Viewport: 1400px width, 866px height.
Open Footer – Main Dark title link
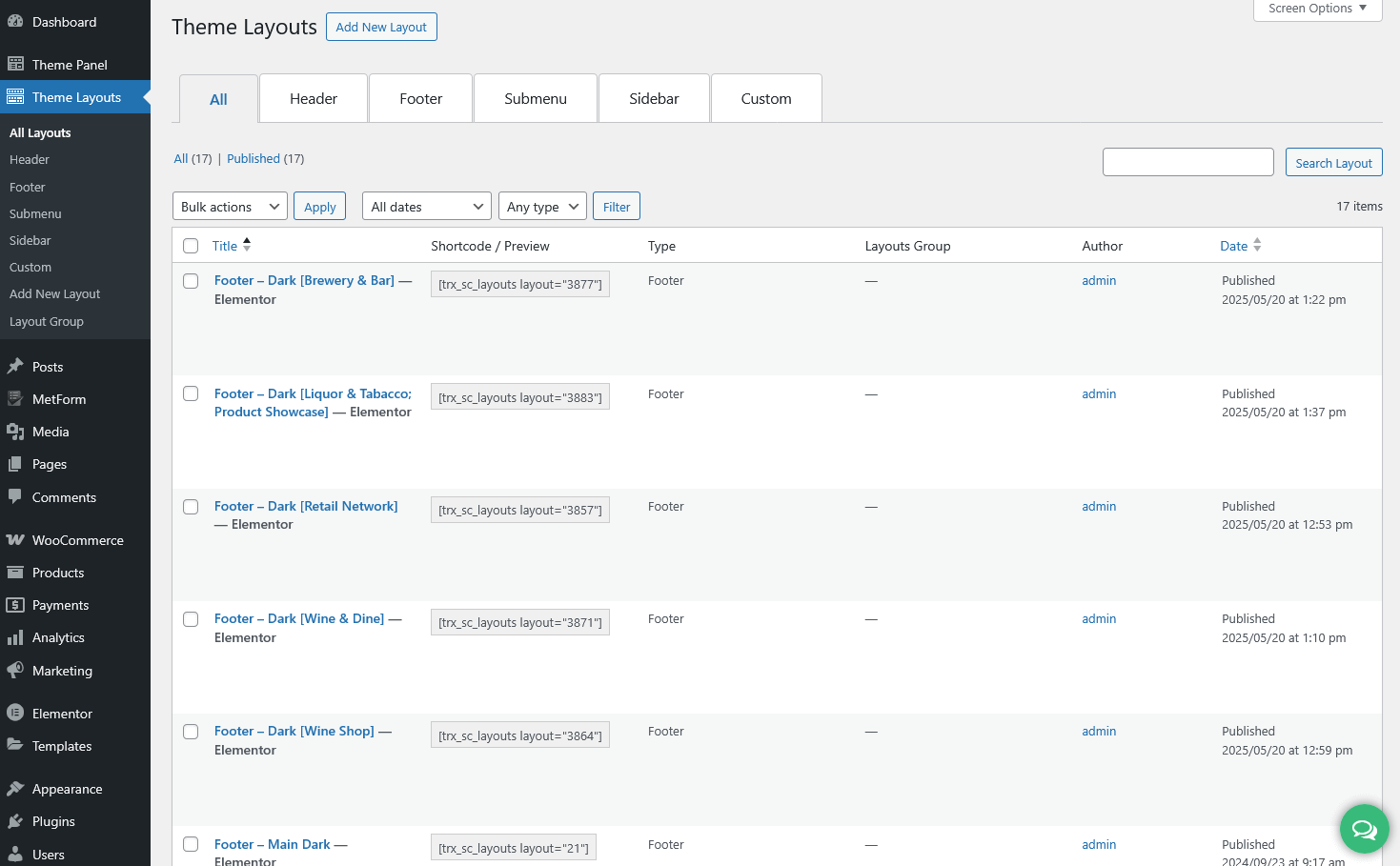coord(273,844)
